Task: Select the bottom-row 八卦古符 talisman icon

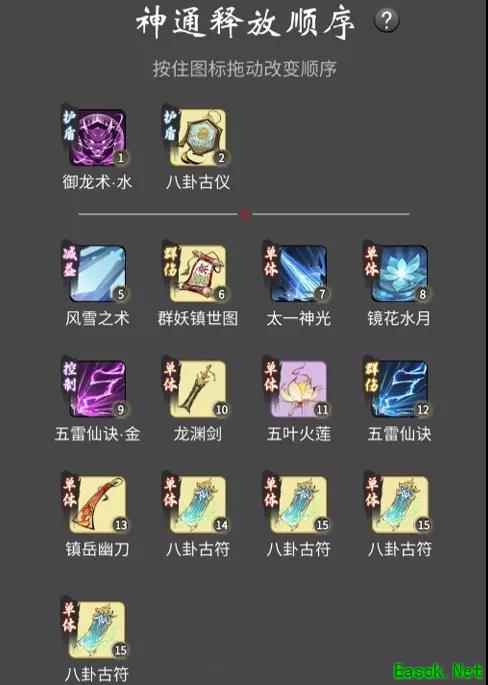Action: coord(97,630)
